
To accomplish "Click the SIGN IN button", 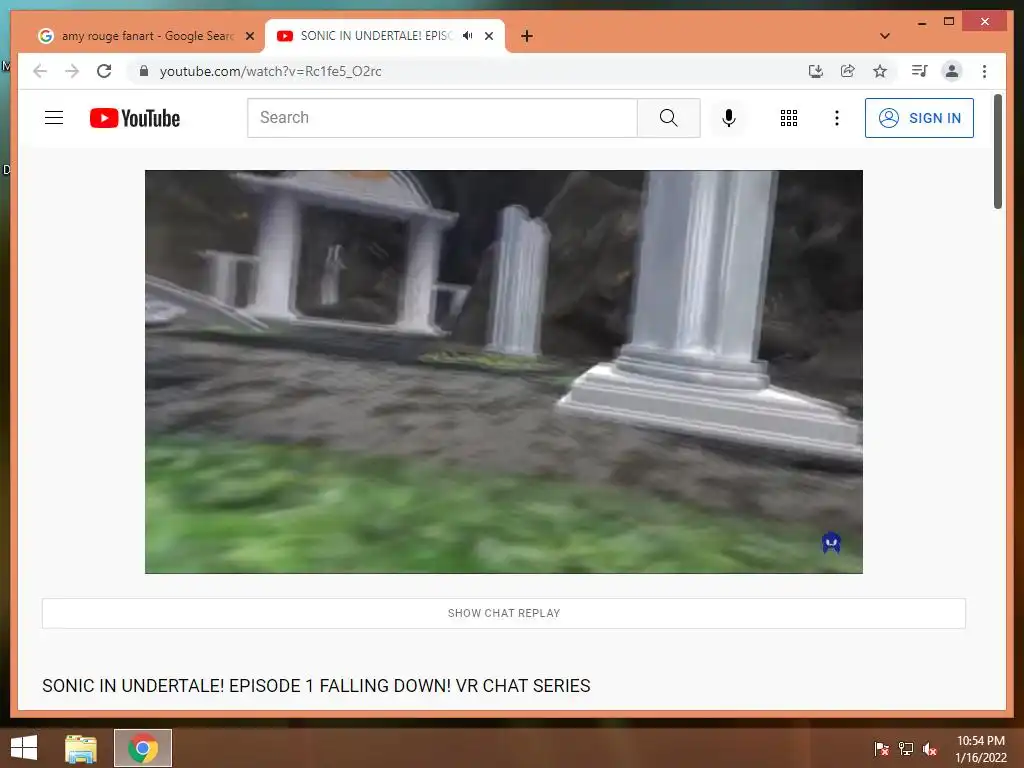I will [x=919, y=118].
